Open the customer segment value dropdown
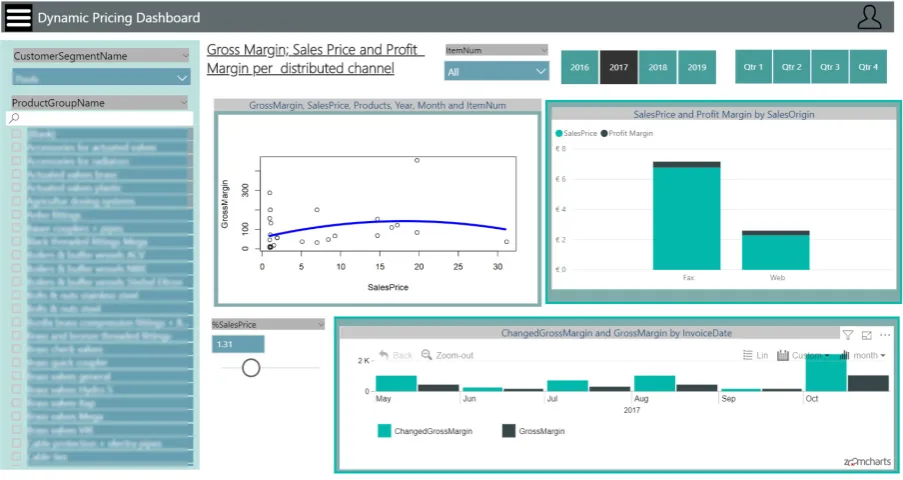Image resolution: width=903 pixels, height=480 pixels. (101, 78)
